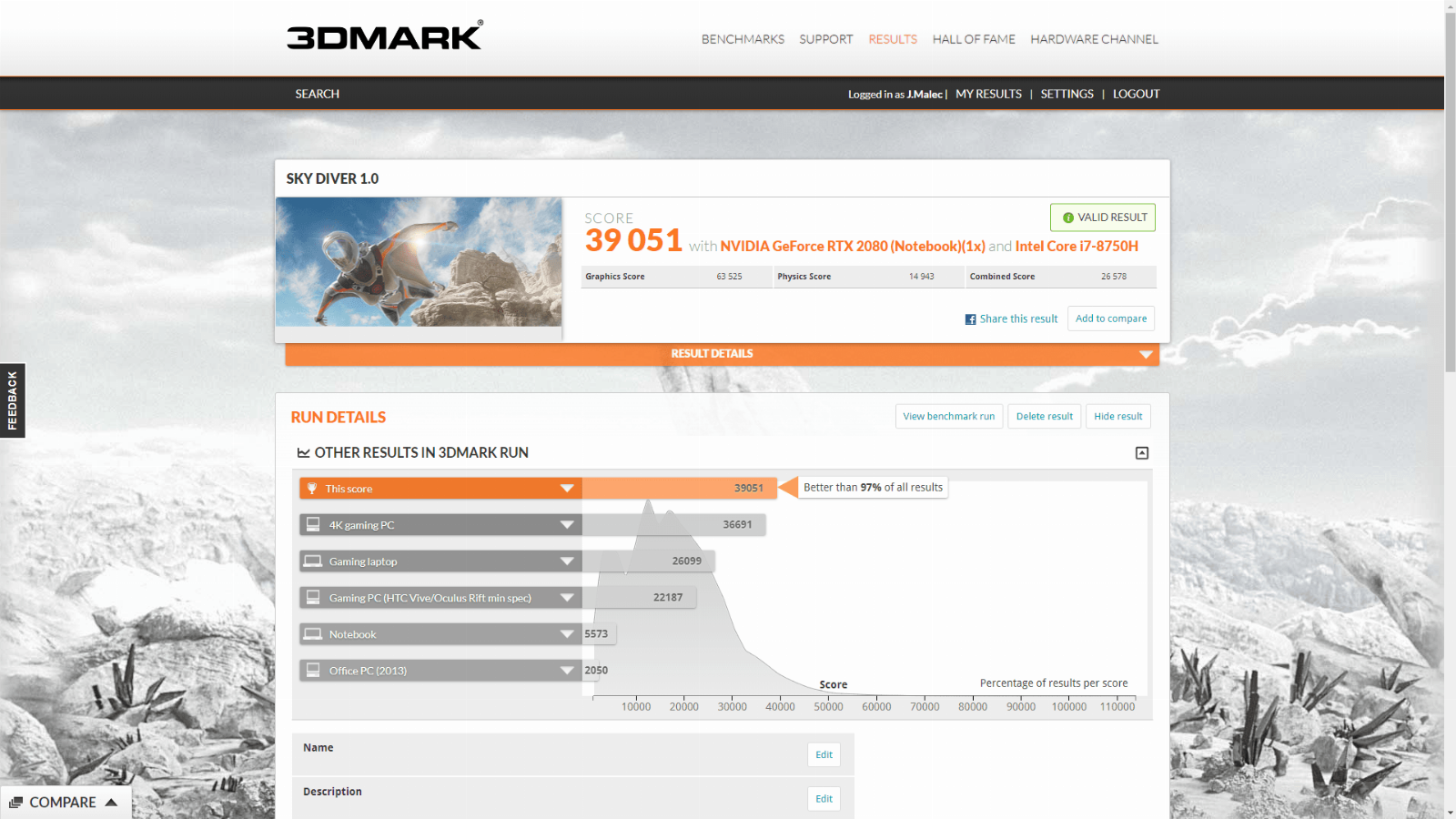Click the green valid result info icon
Screen dimensions: 1456x819
click(x=1068, y=217)
